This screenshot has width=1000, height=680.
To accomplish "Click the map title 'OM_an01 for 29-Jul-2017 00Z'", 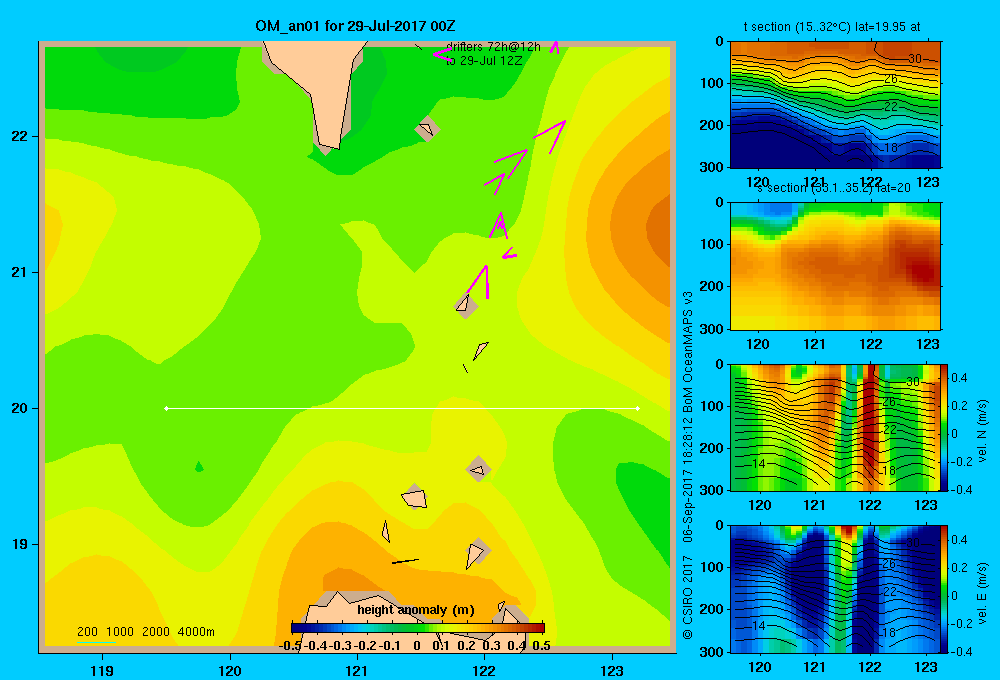I will (x=355, y=26).
